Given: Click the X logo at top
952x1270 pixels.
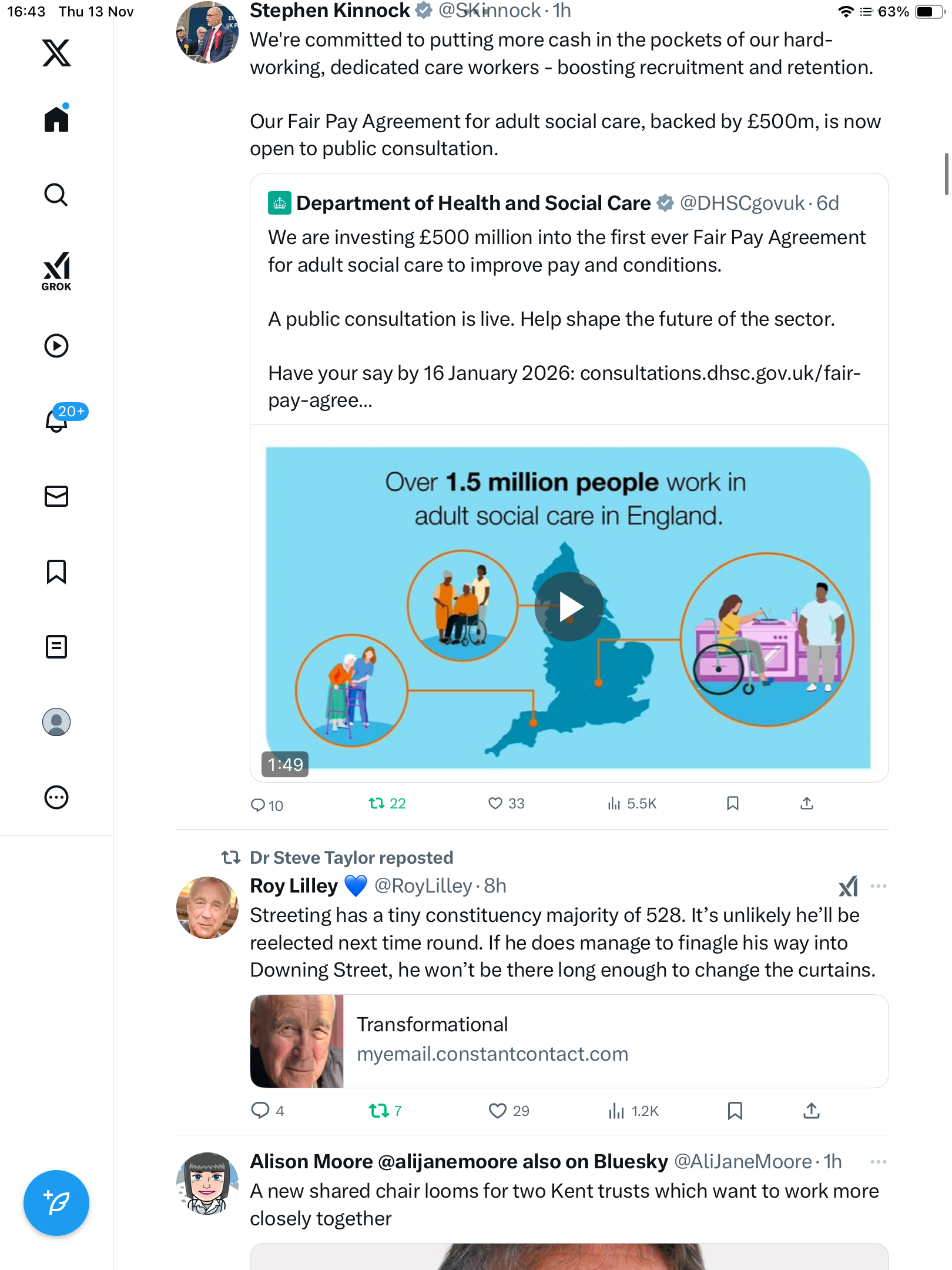Looking at the screenshot, I should (56, 53).
